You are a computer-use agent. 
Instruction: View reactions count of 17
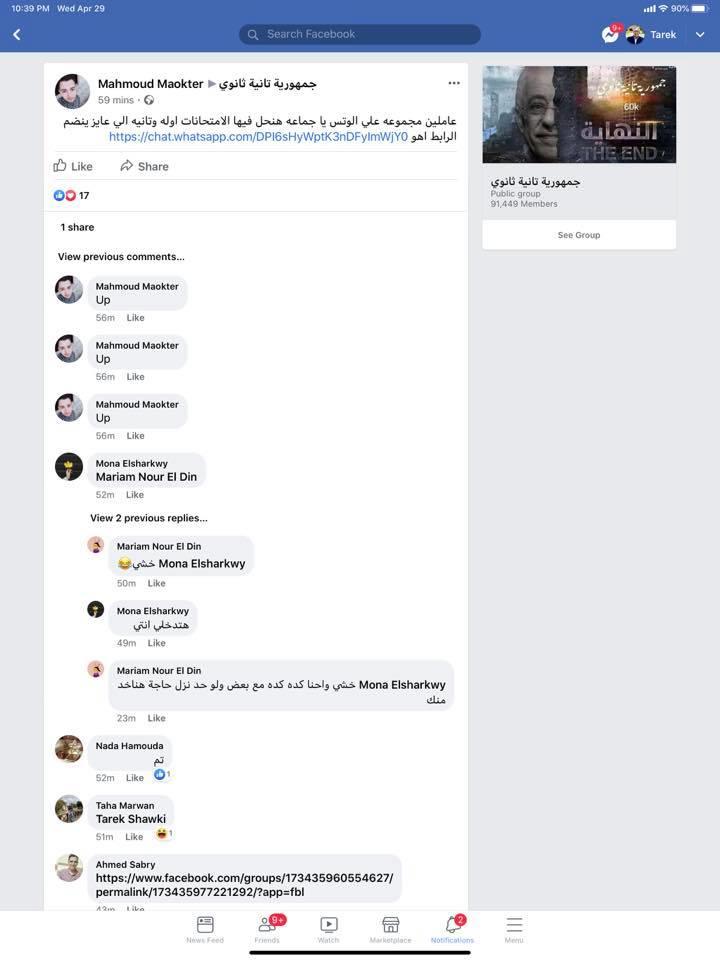pos(72,195)
